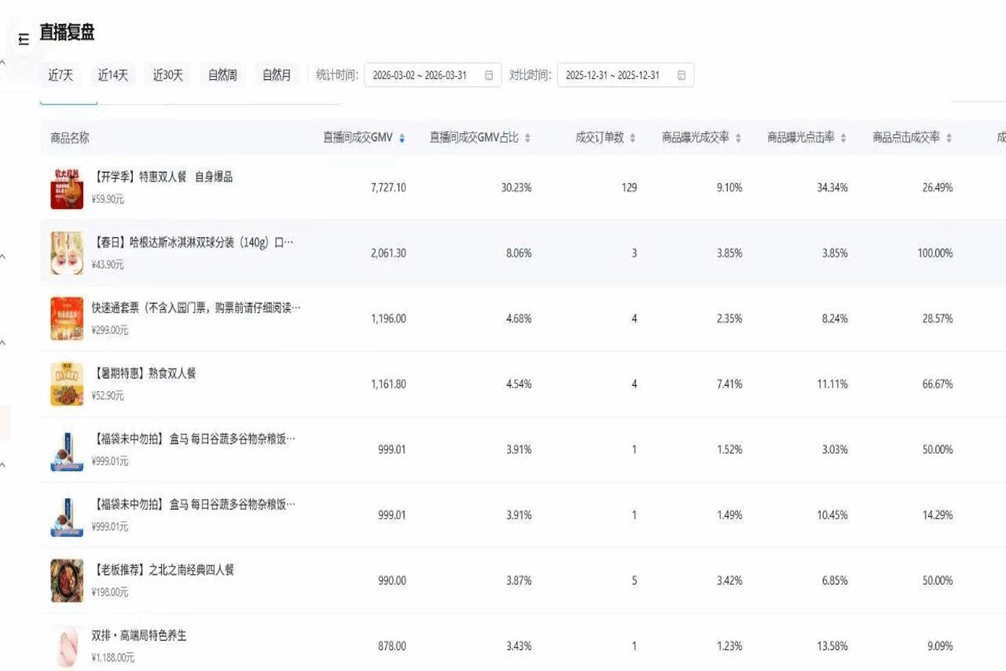This screenshot has width=1006, height=671.
Task: Select the 近7天 time range
Action: [61, 76]
